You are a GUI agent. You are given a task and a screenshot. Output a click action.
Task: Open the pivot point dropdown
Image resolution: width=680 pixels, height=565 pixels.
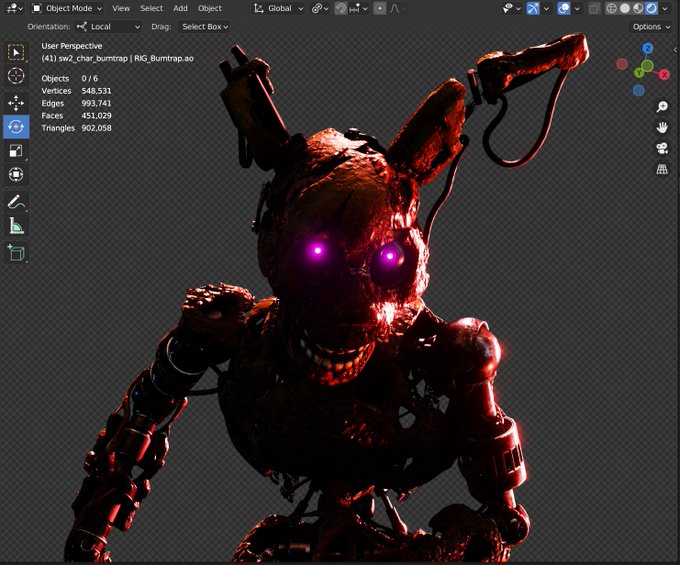(320, 8)
